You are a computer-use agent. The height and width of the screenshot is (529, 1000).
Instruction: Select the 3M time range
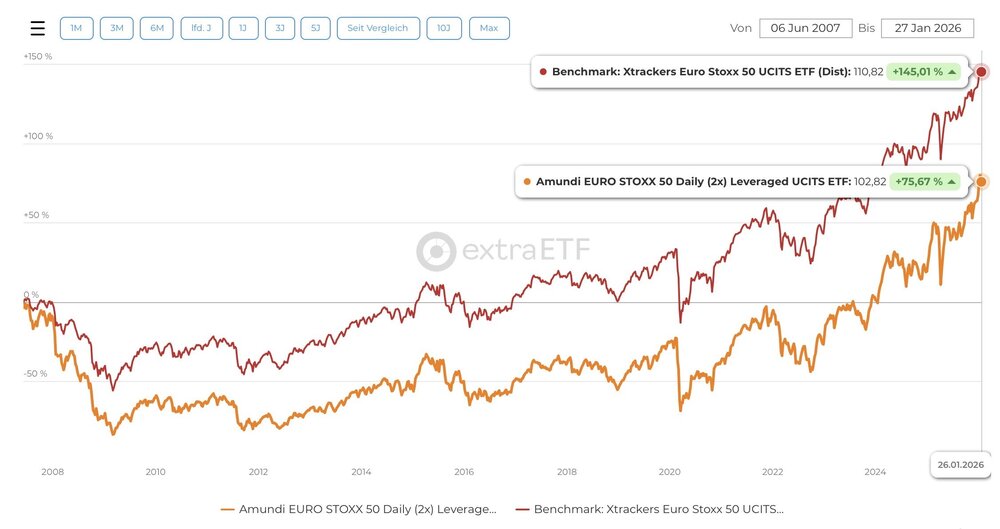point(116,28)
